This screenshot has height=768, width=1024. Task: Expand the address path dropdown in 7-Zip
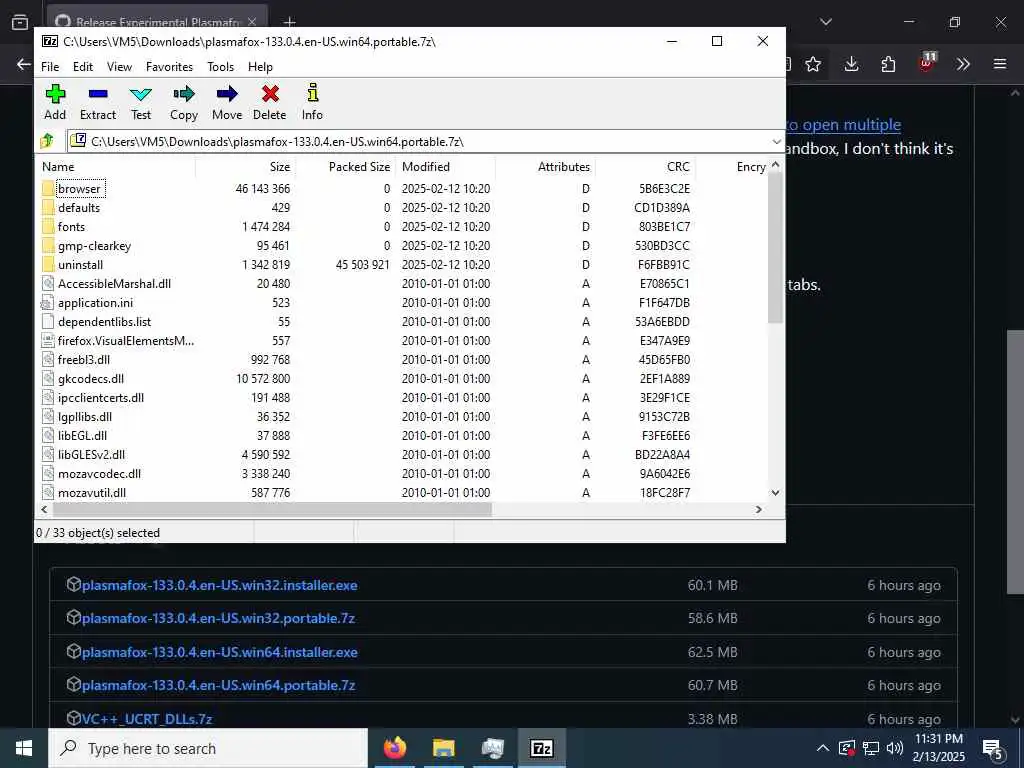pos(776,142)
